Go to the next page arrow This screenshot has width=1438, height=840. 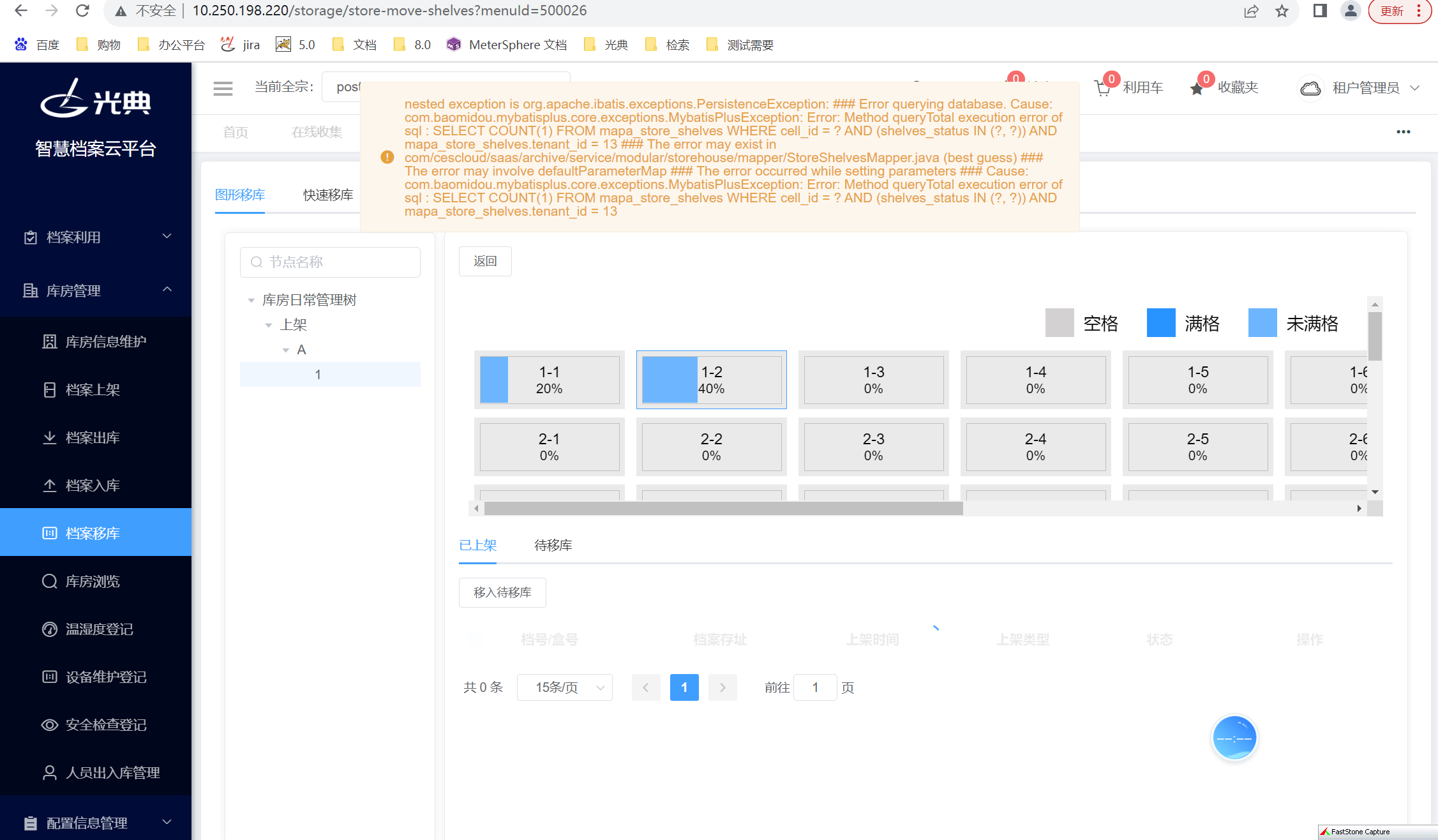tap(723, 687)
